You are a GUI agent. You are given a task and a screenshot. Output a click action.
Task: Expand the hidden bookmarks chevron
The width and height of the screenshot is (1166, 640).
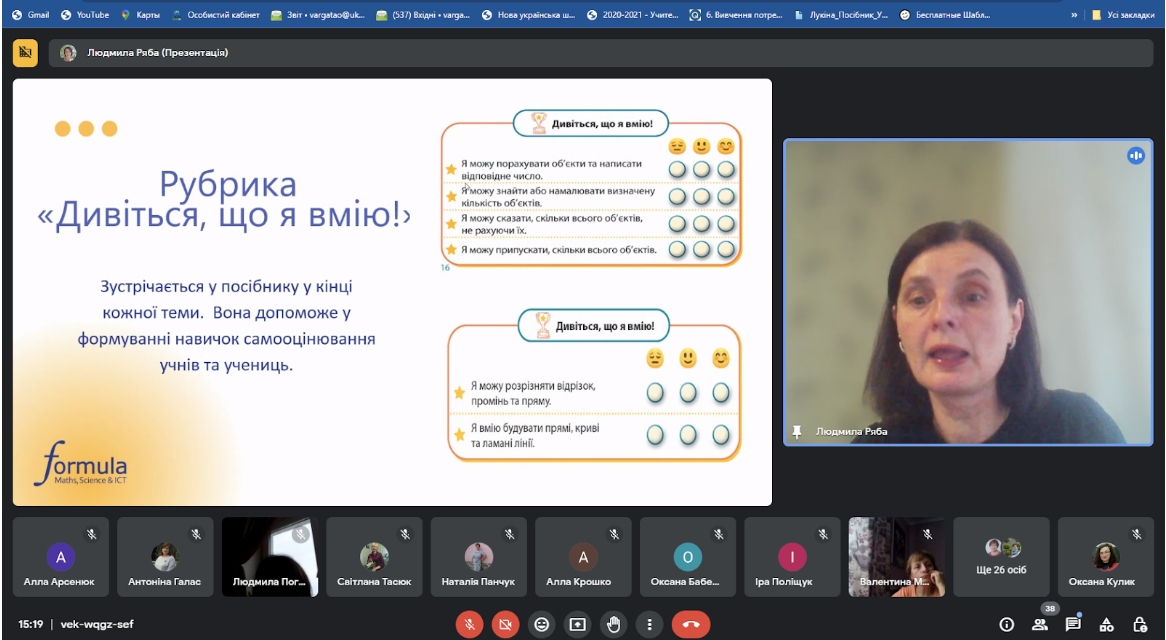[1074, 15]
